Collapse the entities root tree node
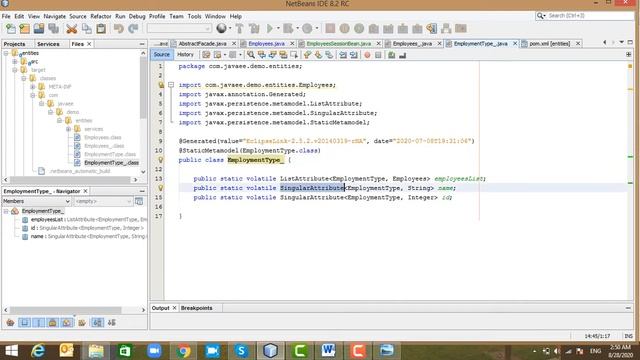The image size is (640, 360). [x=6, y=53]
